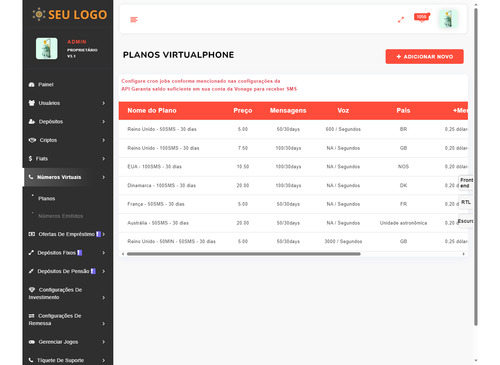This screenshot has width=500, height=365.
Task: Click the Usuários users icon
Action: [x=32, y=103]
